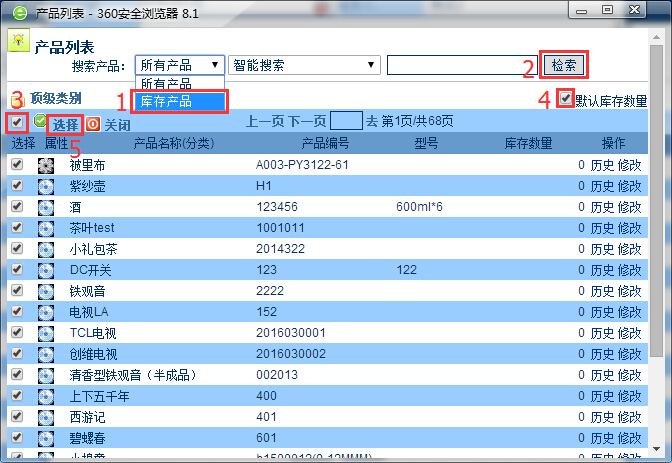Click the search keyword text field

[462, 66]
